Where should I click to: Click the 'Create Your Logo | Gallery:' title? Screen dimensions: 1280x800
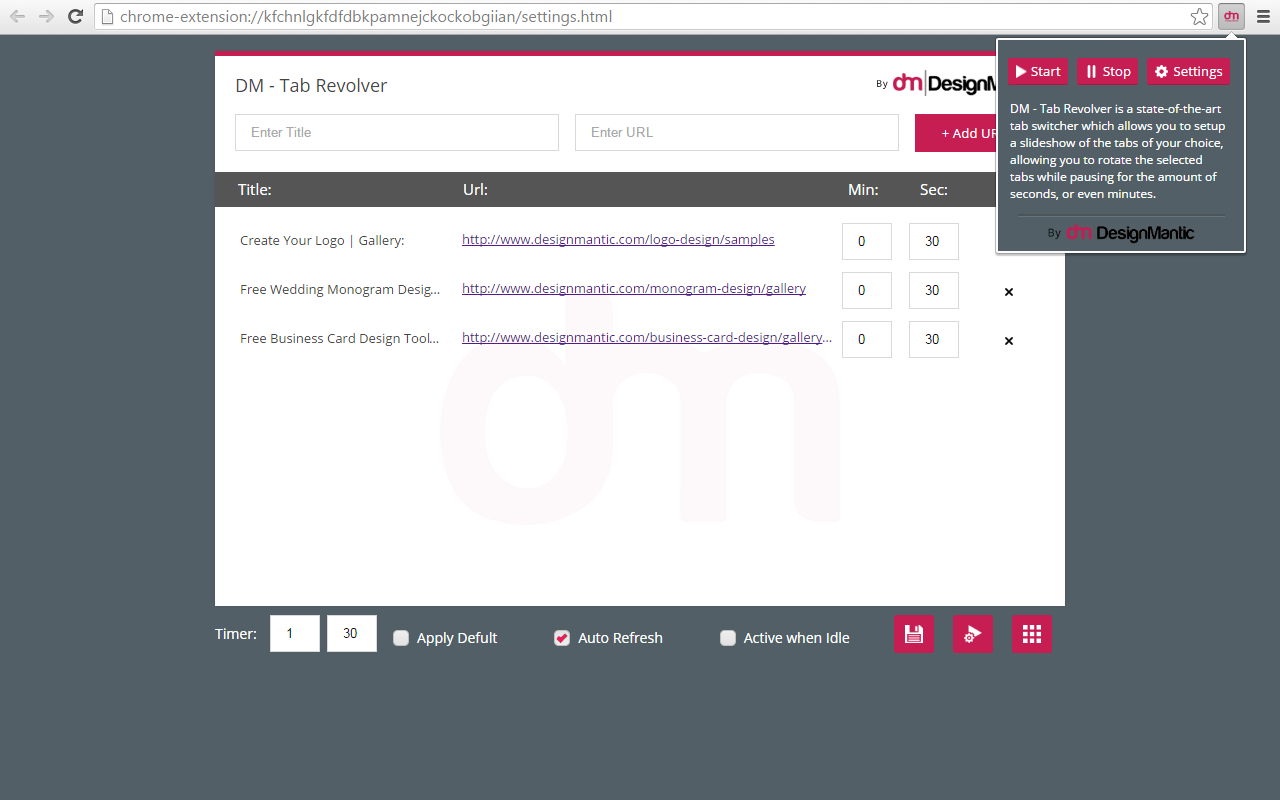(322, 241)
